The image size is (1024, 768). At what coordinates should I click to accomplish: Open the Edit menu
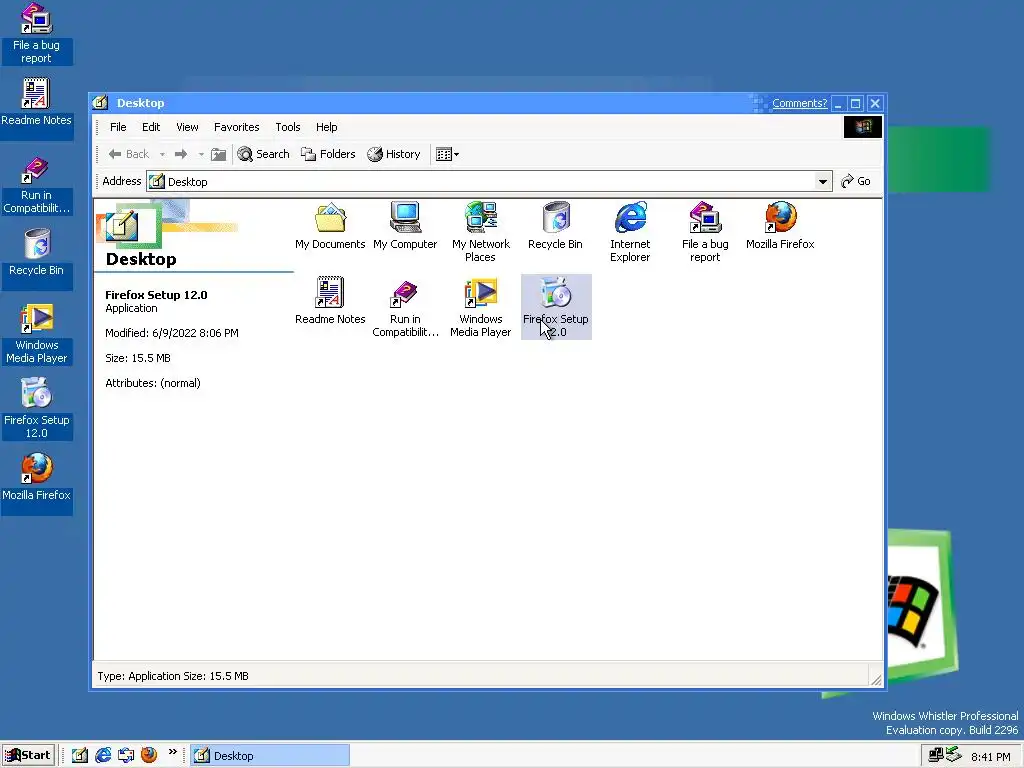151,127
